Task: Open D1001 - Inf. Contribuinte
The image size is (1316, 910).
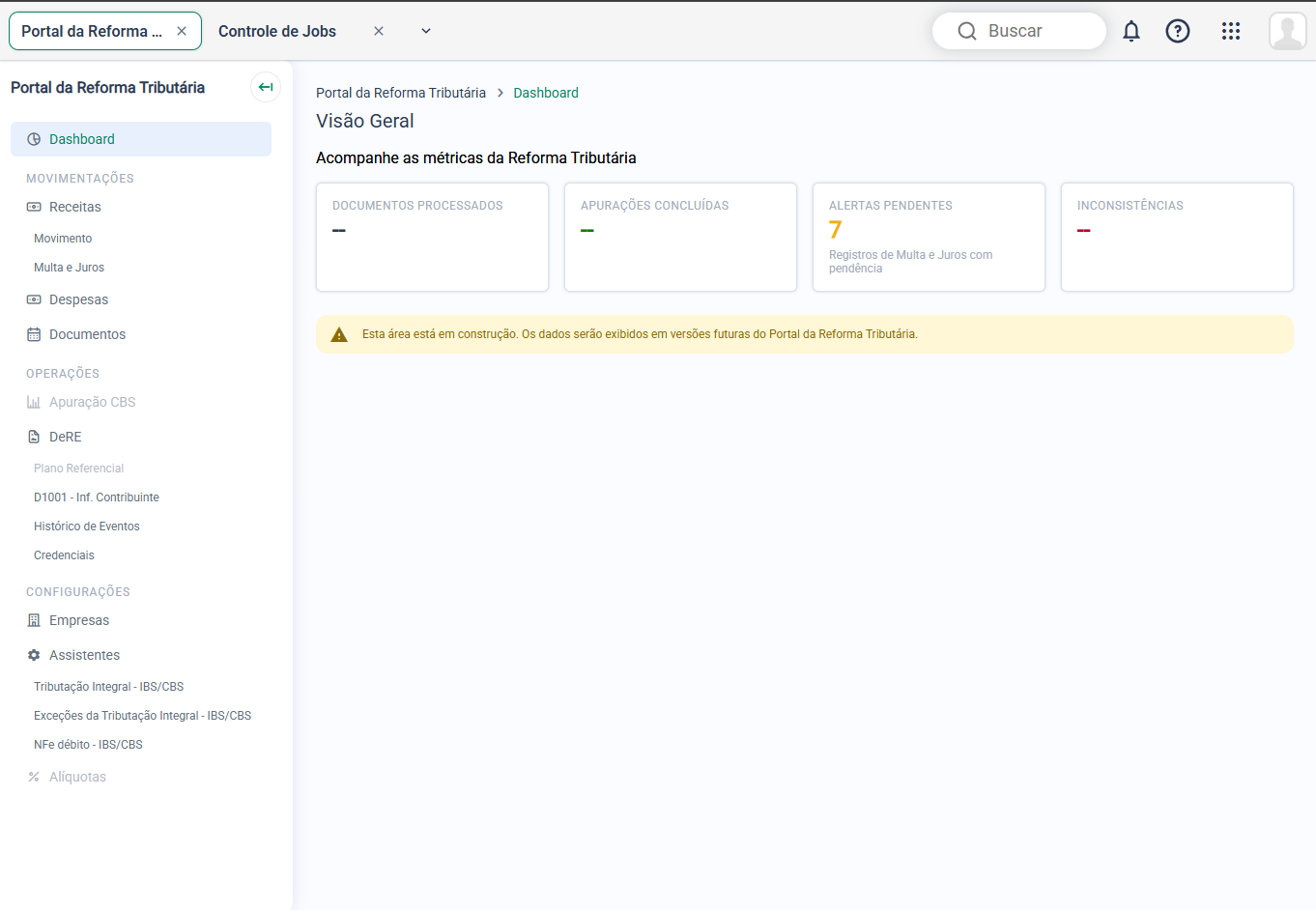Action: 97,498
